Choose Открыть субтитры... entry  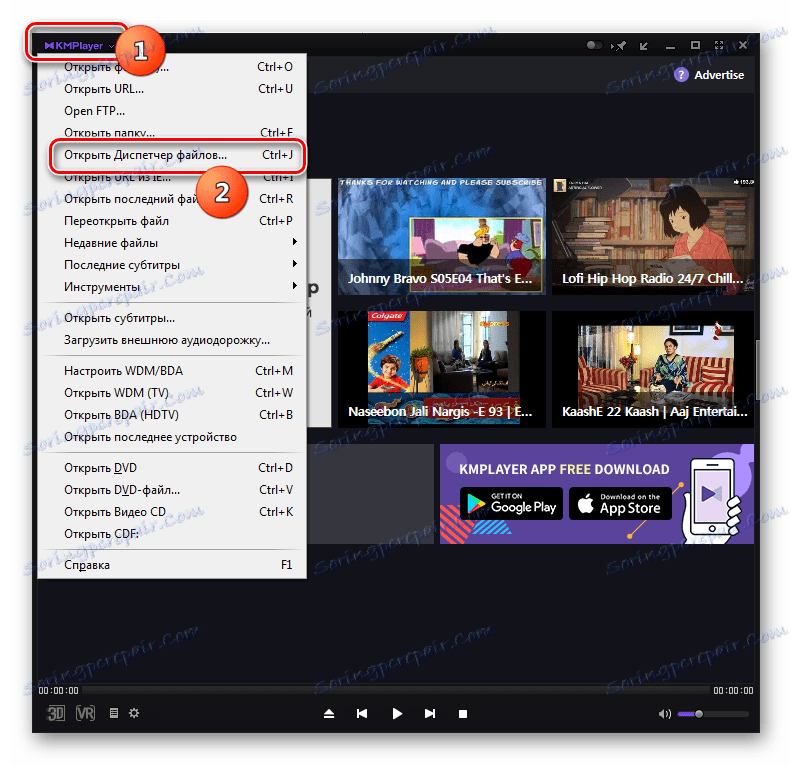point(172,318)
